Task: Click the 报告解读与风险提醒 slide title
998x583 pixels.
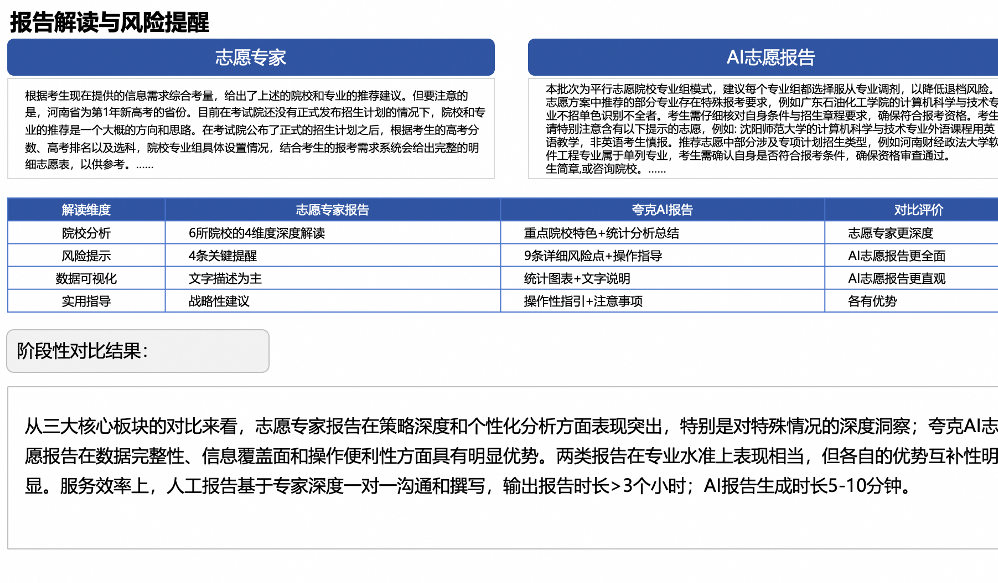Action: (x=109, y=21)
